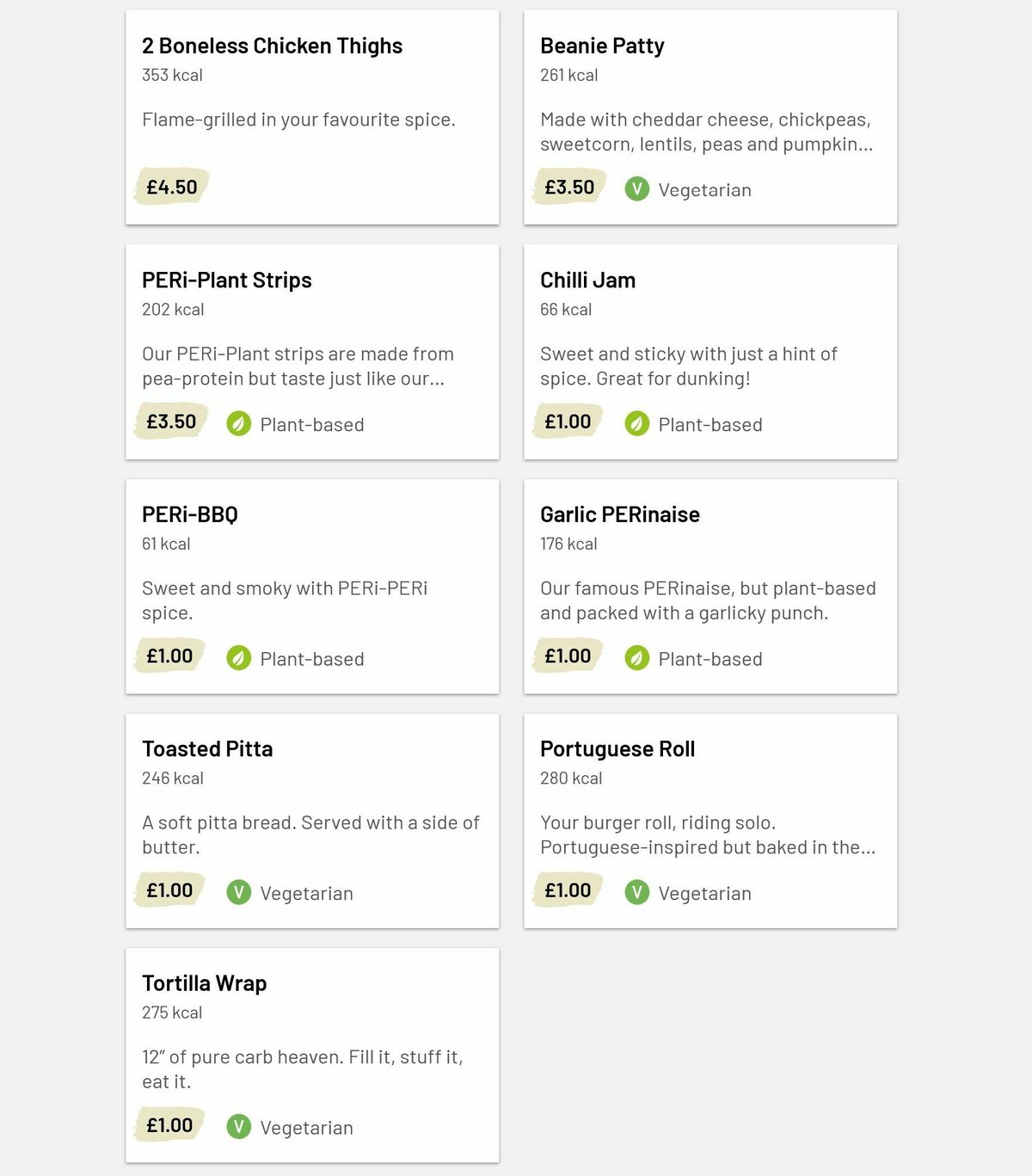
Task: Click Garlic PERinaise plant-based leaf icon
Action: (636, 658)
